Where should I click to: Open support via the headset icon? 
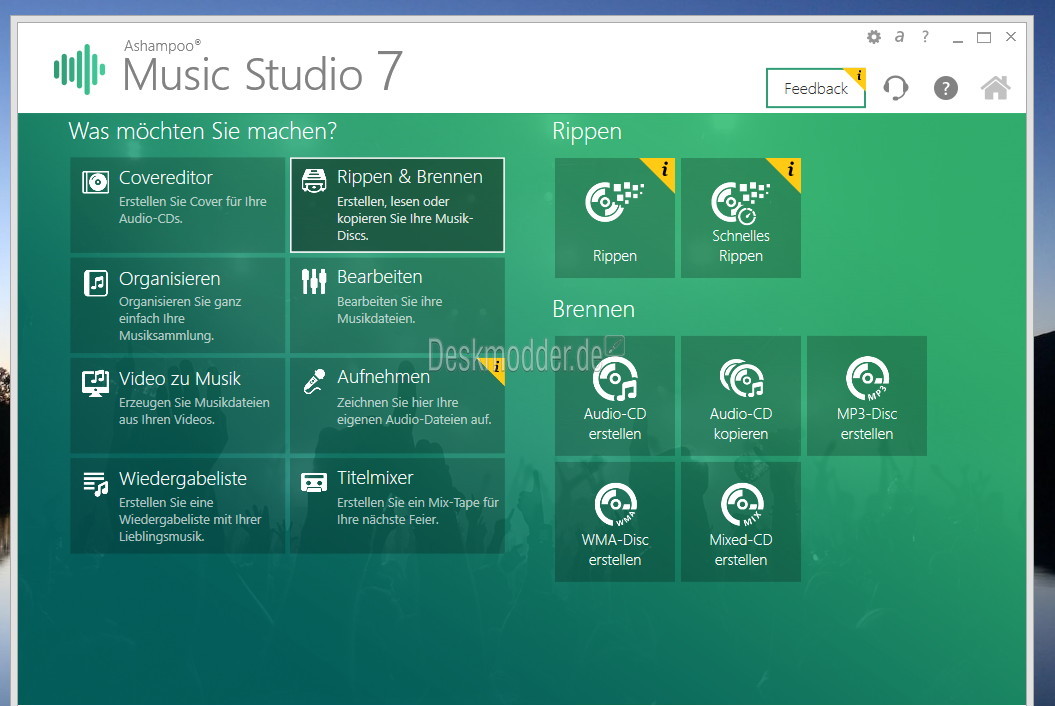click(x=896, y=87)
